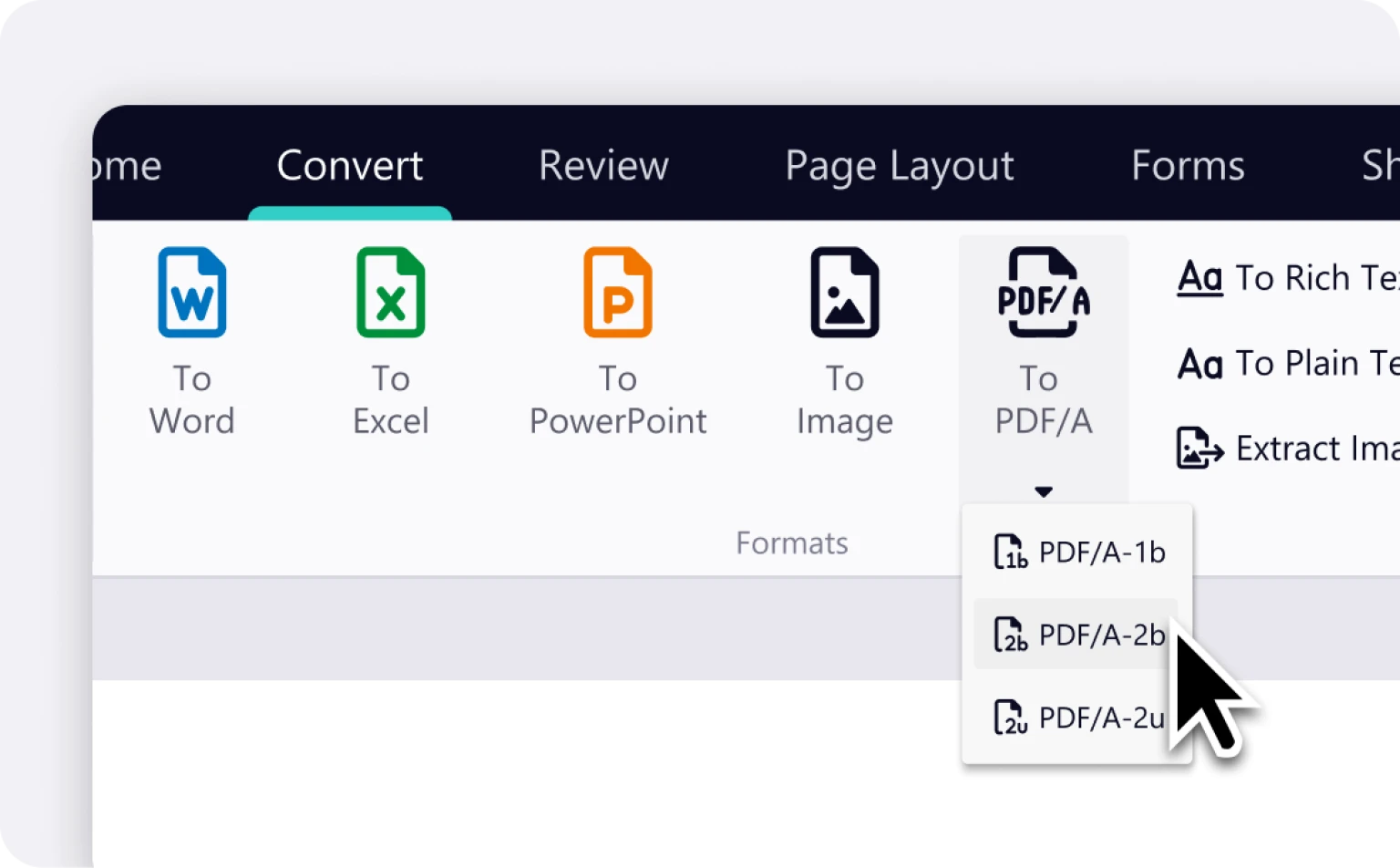The image size is (1400, 868).
Task: Open the partially visible Home tab
Action: [x=128, y=166]
